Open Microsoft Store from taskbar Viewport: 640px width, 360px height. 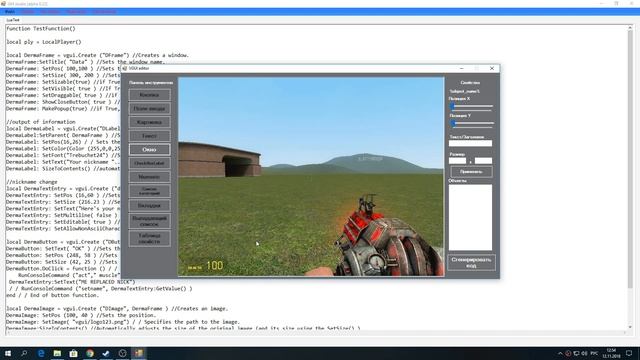[73, 353]
